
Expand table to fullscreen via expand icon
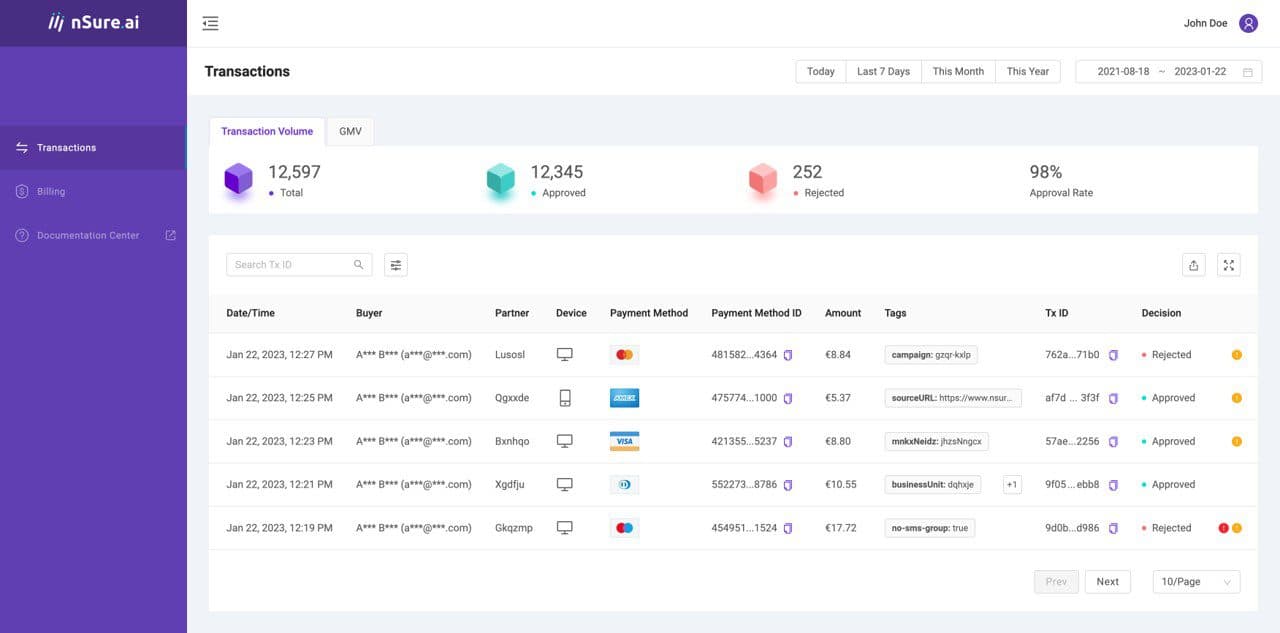pyautogui.click(x=1229, y=264)
